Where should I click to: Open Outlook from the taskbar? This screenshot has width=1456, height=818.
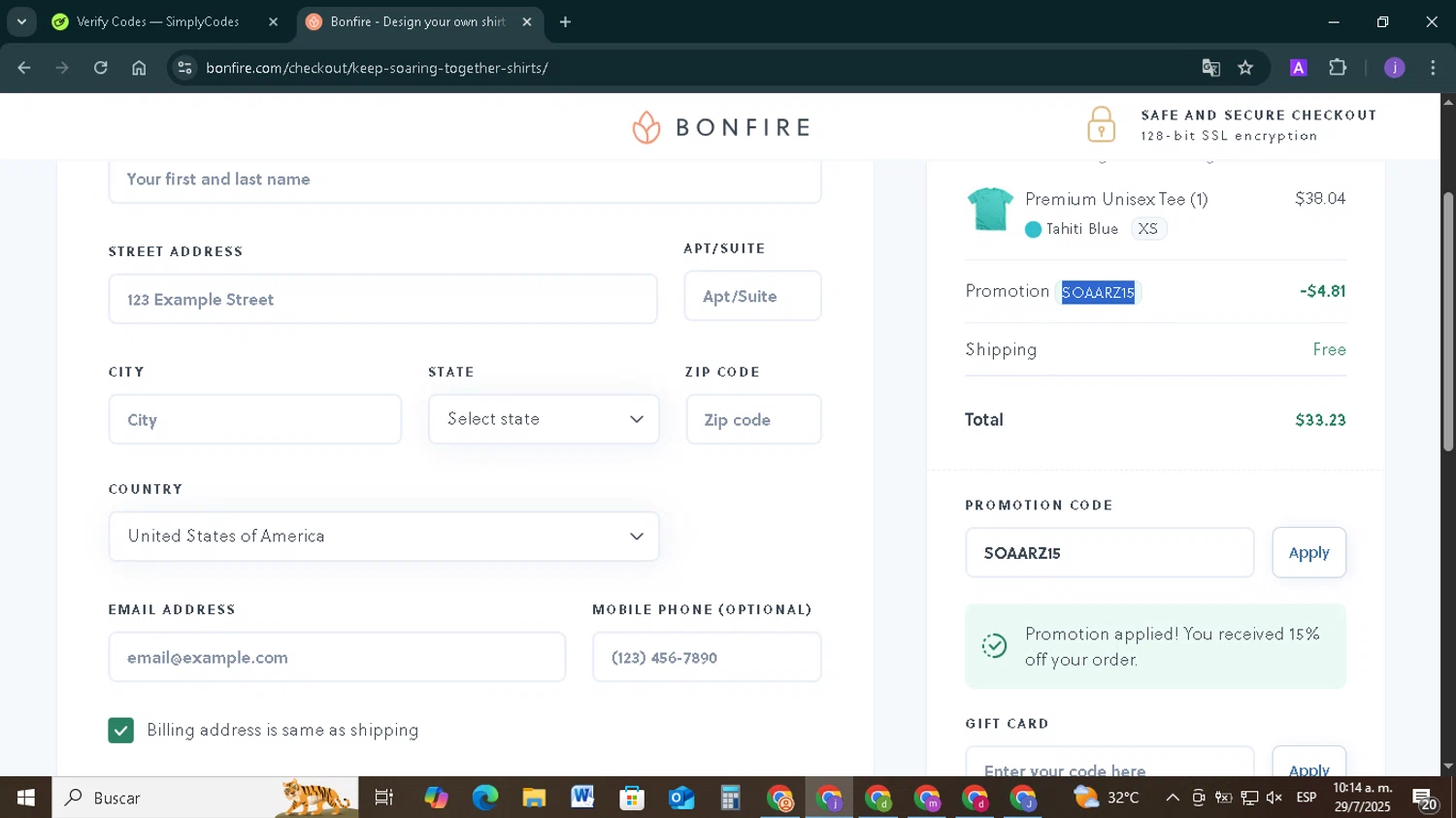coord(681,798)
